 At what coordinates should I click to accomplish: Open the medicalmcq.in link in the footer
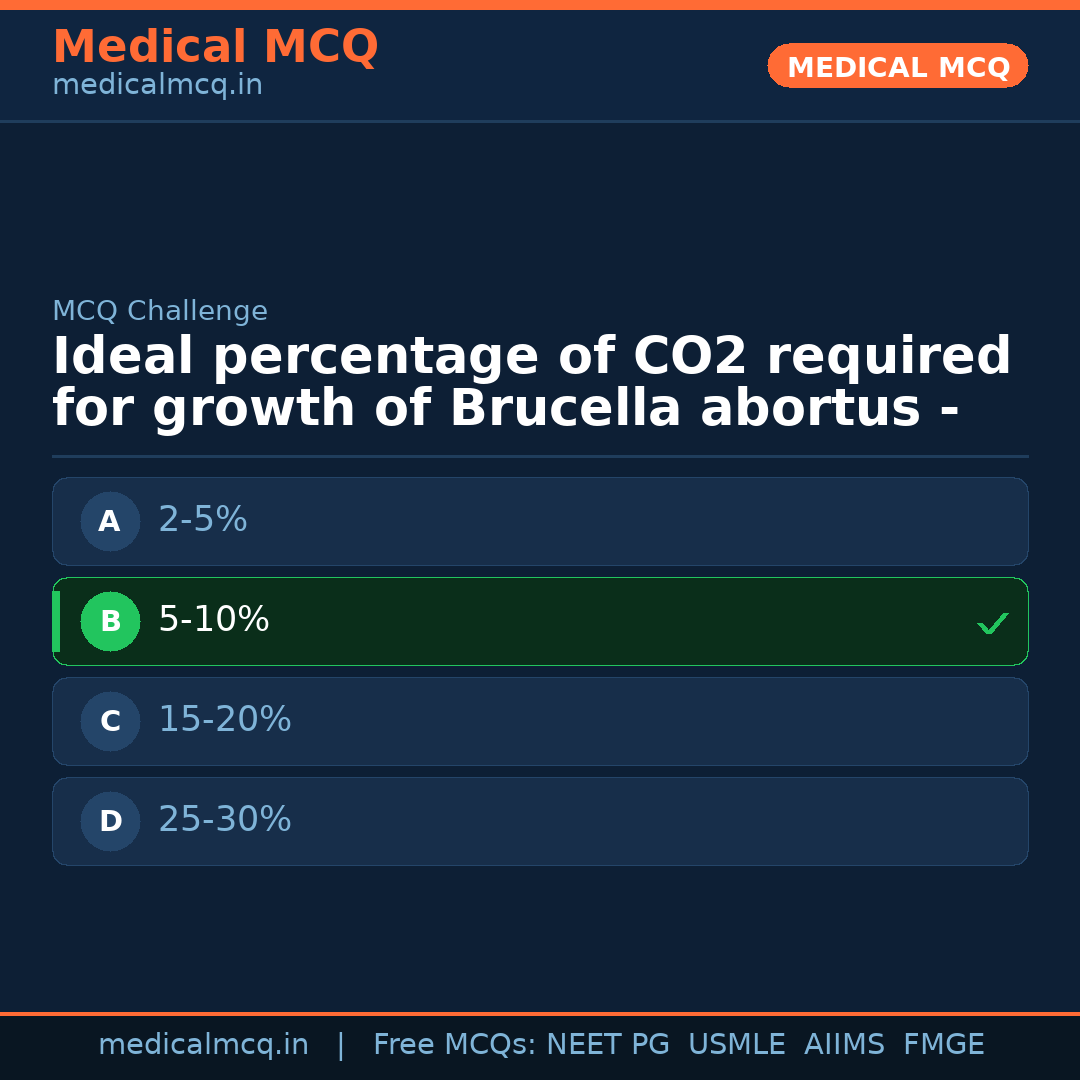click(x=203, y=1045)
